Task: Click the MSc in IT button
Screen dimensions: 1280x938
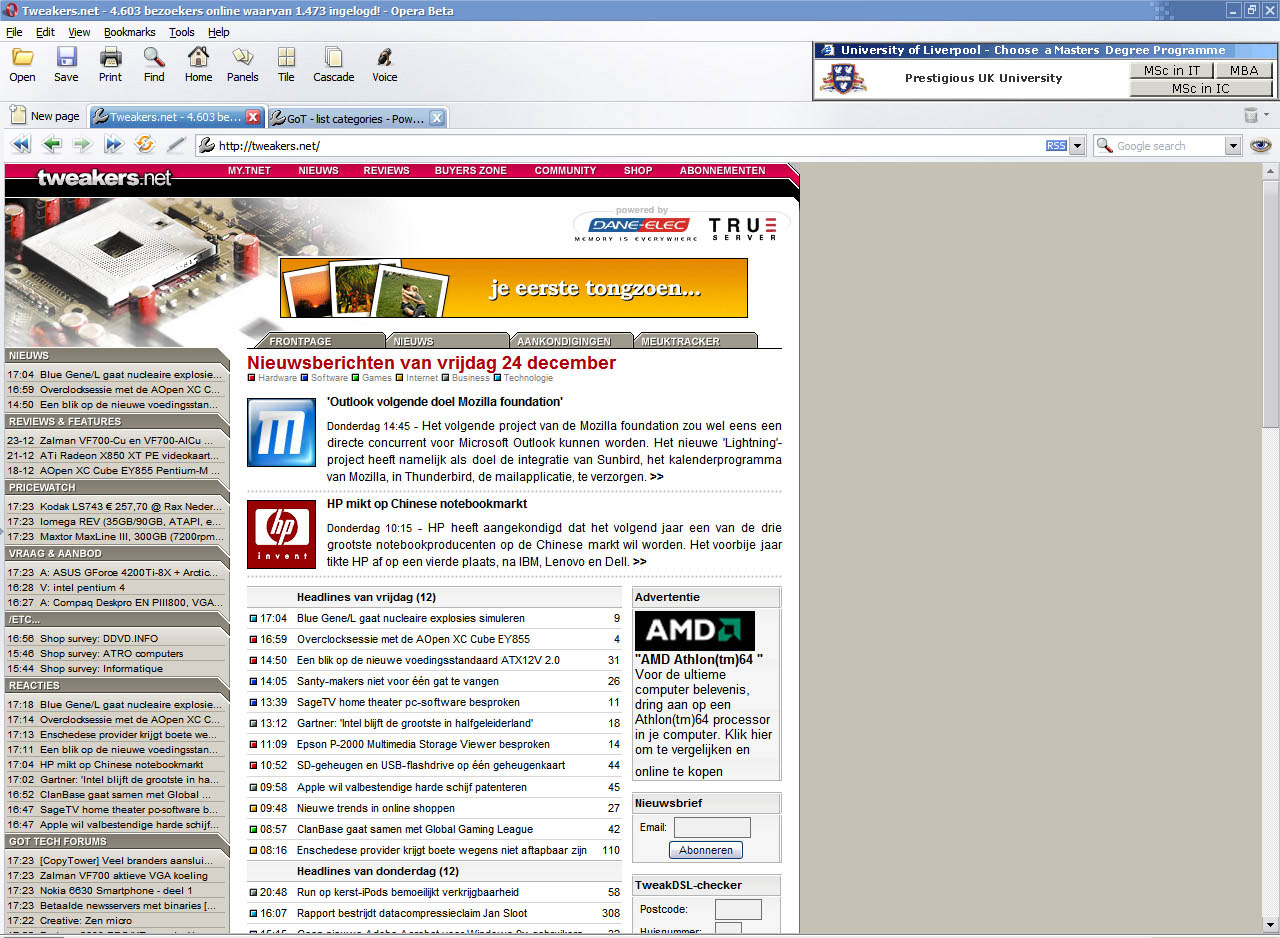Action: [x=1172, y=70]
